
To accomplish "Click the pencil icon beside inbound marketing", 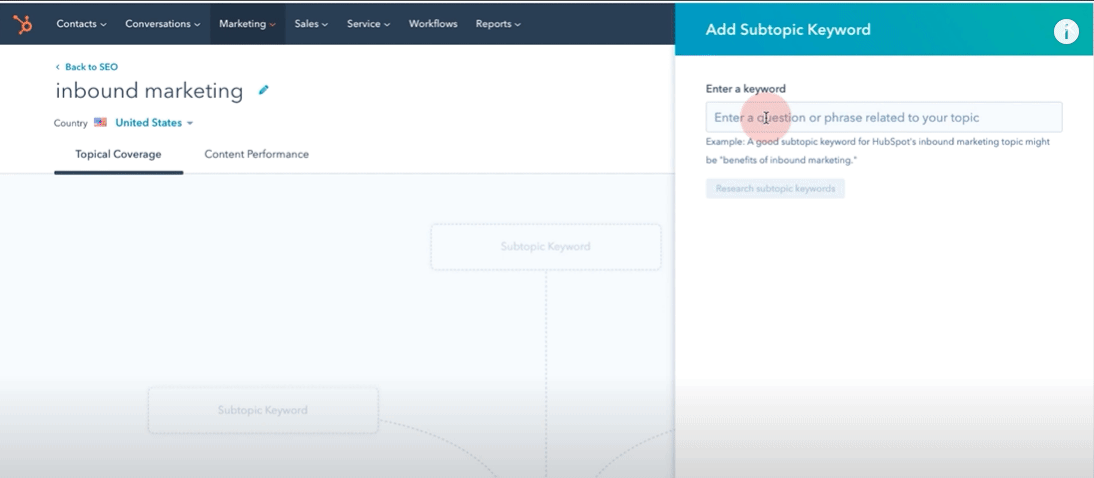I will tap(264, 90).
